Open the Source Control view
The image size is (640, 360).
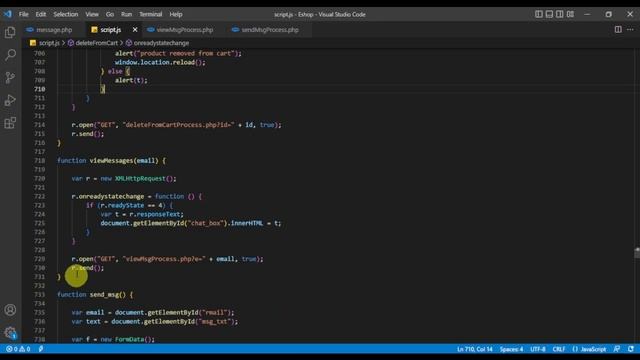point(10,78)
